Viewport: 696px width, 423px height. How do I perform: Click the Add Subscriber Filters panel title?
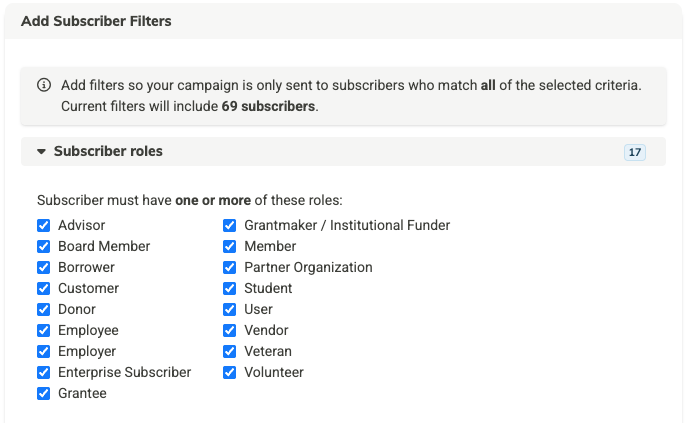pyautogui.click(x=96, y=21)
